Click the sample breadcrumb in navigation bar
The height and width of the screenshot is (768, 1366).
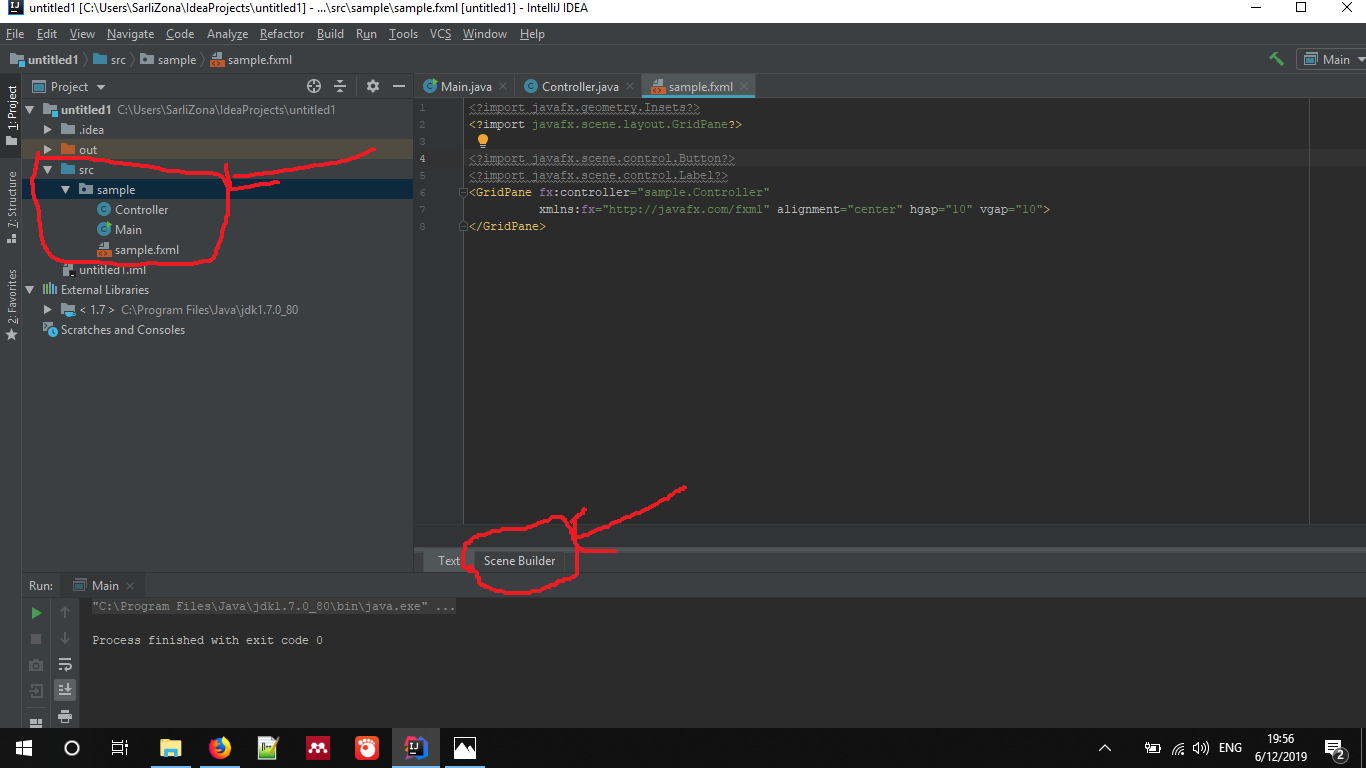click(x=168, y=60)
